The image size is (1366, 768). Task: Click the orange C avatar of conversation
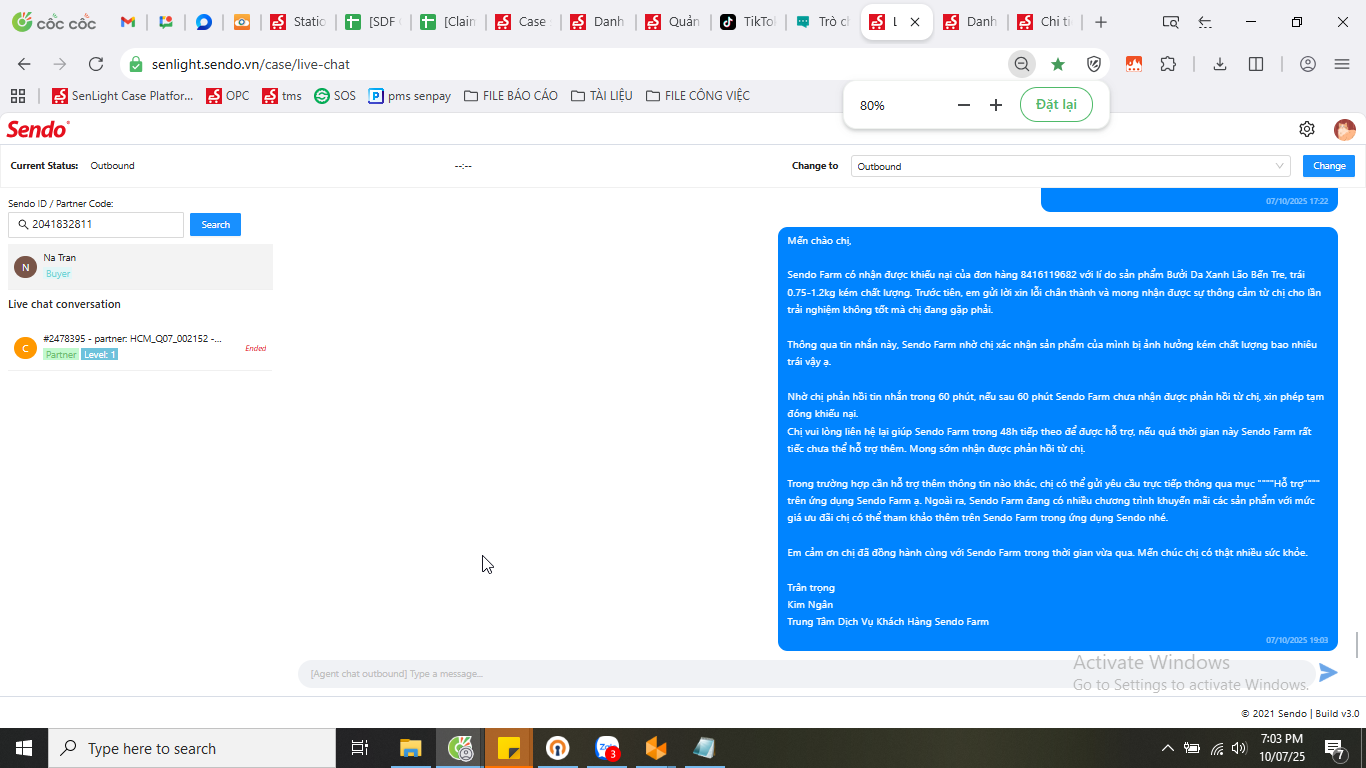coord(25,348)
